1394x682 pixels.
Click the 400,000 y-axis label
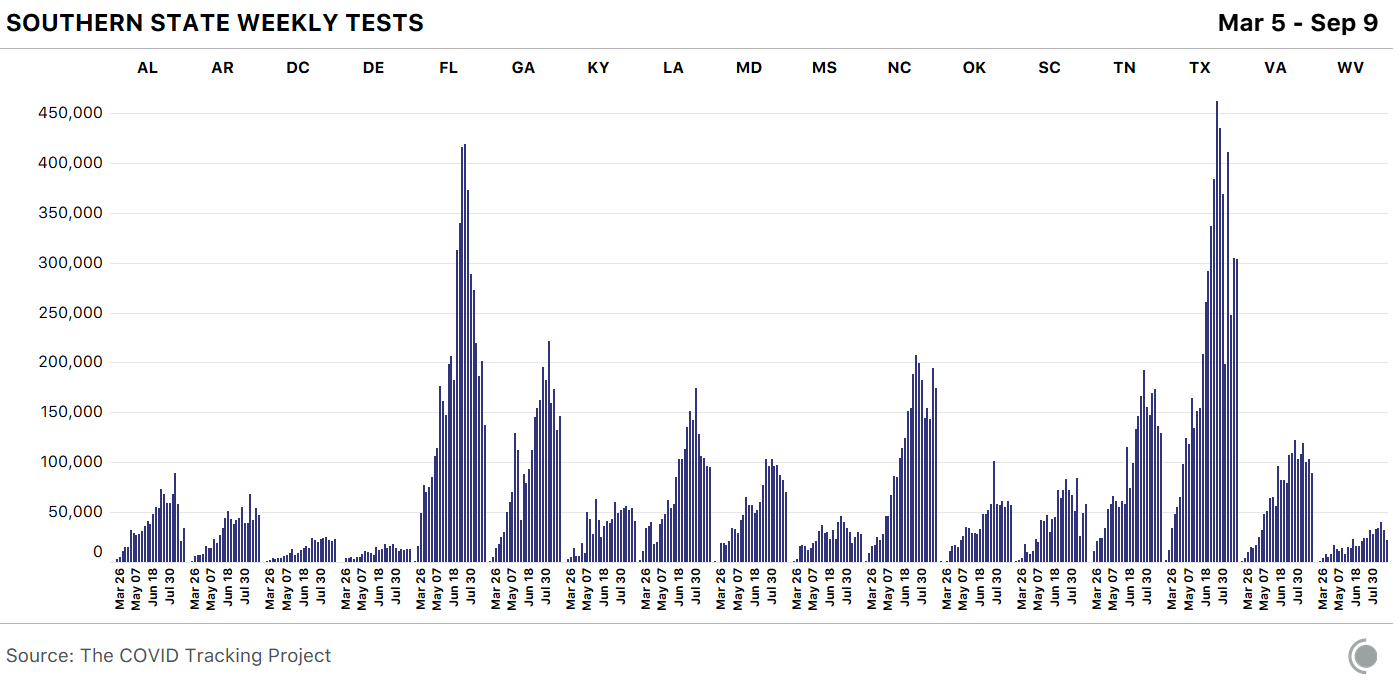tap(70, 163)
